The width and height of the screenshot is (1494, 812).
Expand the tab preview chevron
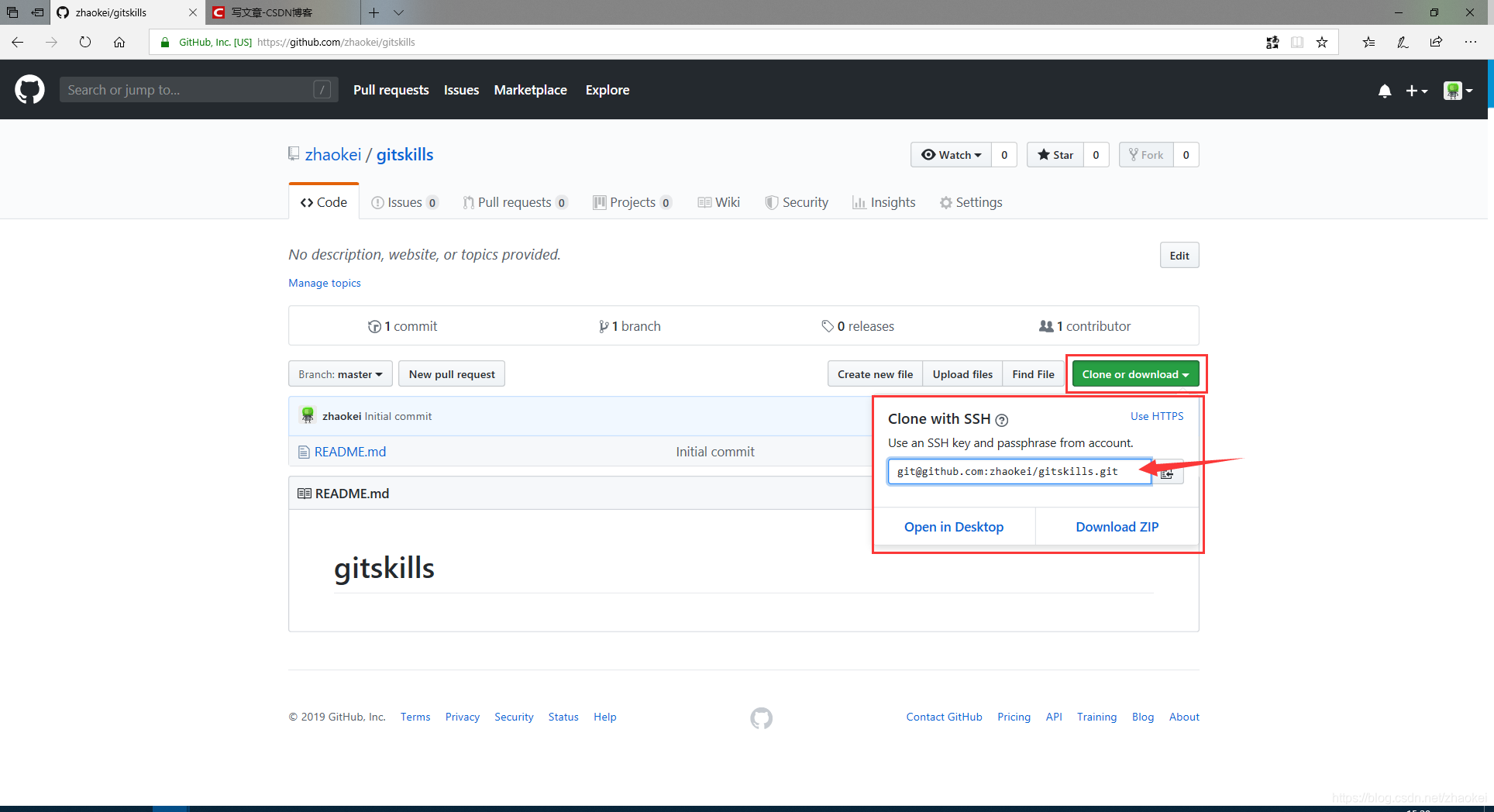399,12
